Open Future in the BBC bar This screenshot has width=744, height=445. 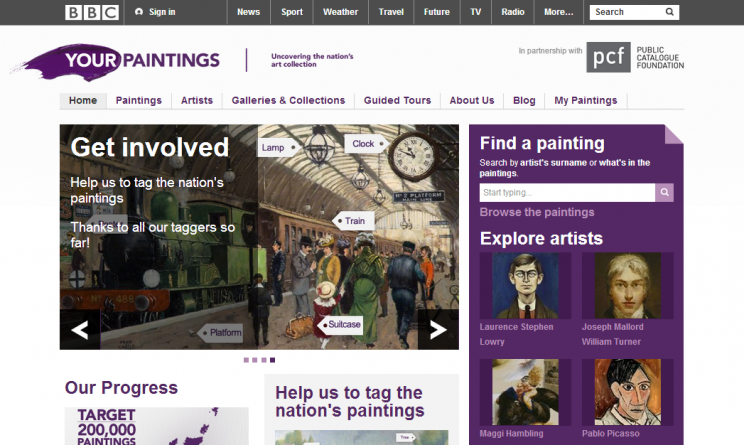(437, 12)
